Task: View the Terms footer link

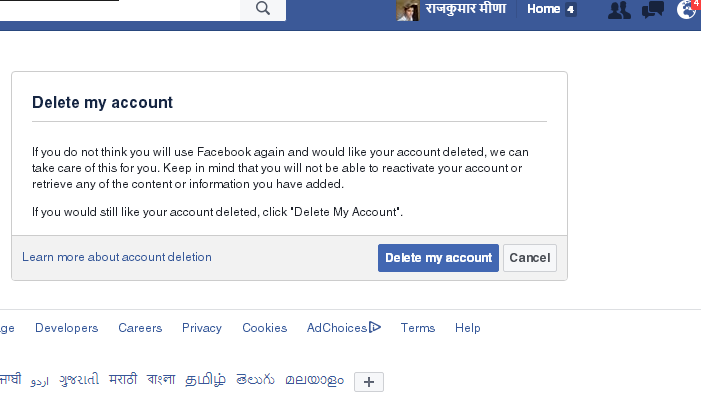Action: tap(418, 328)
